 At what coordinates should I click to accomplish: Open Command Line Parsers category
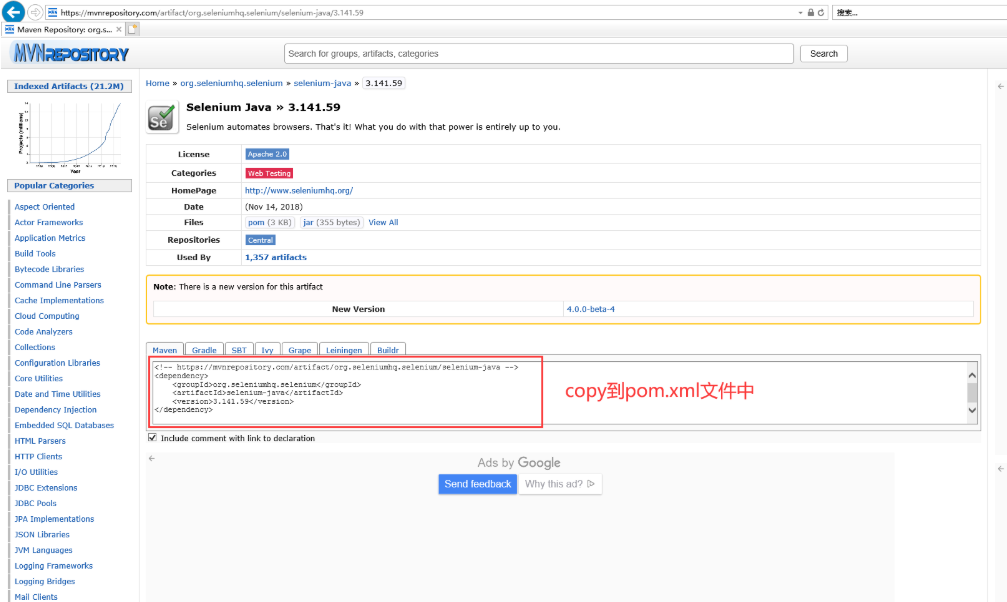tap(58, 285)
